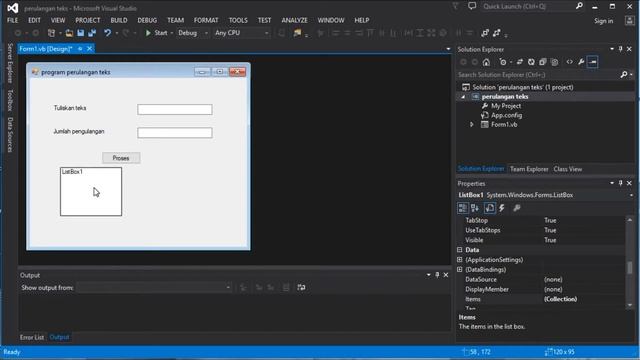
Task: Toggle Categorized view in Properties panel
Action: 462,208
